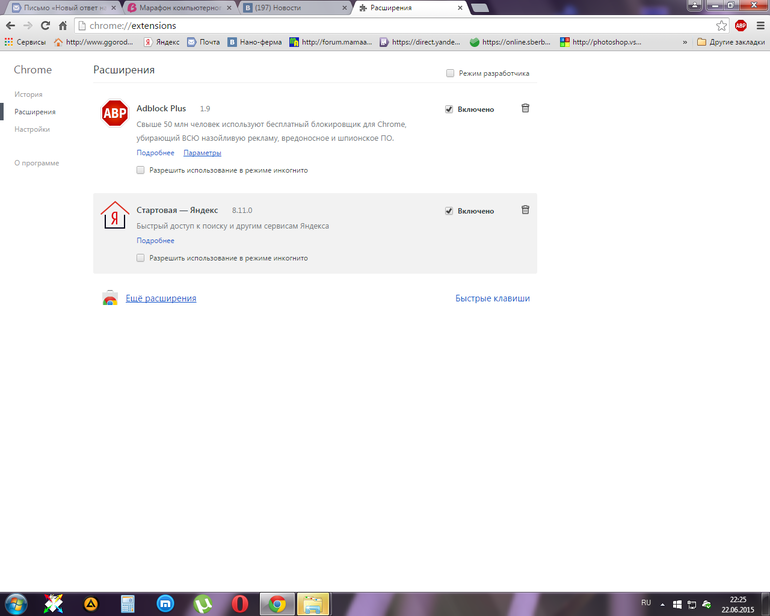Uncheck Включено for Стартовая — Яндекс
770x616 pixels.
coord(449,211)
